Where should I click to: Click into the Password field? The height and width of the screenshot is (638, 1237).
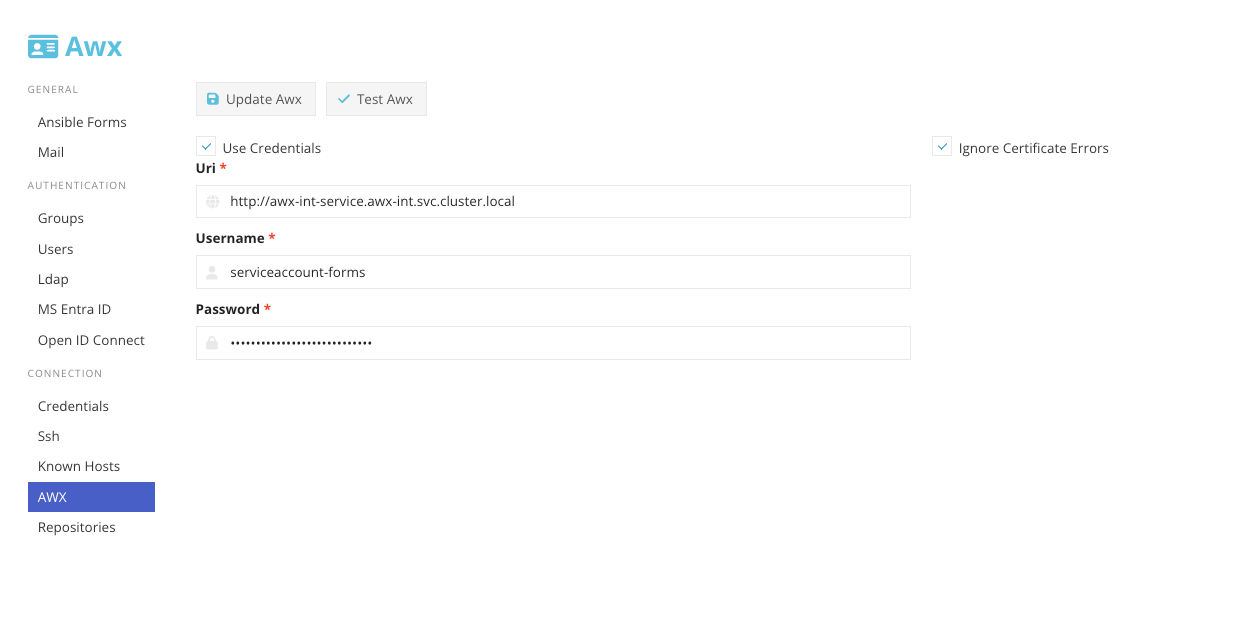[x=553, y=343]
